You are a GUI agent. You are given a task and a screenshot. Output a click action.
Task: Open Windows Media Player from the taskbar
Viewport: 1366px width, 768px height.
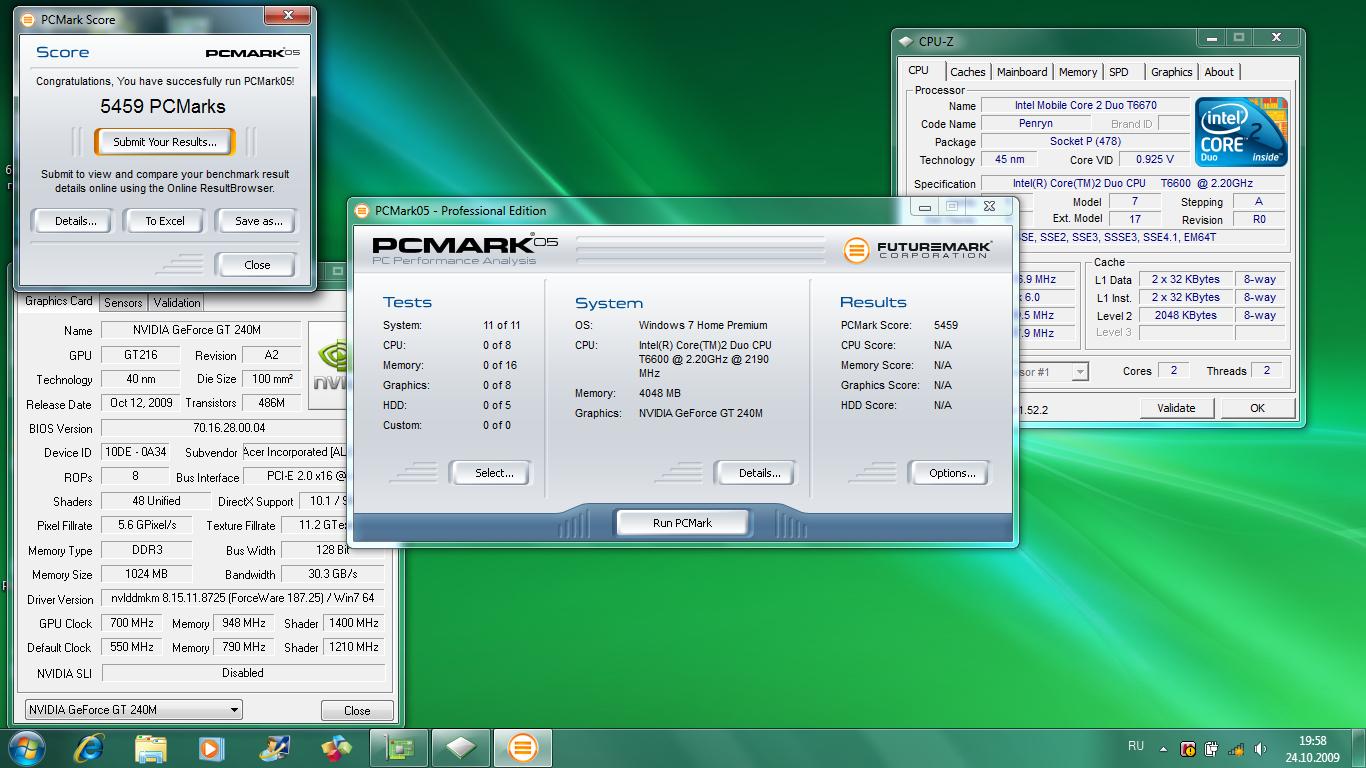tap(211, 747)
